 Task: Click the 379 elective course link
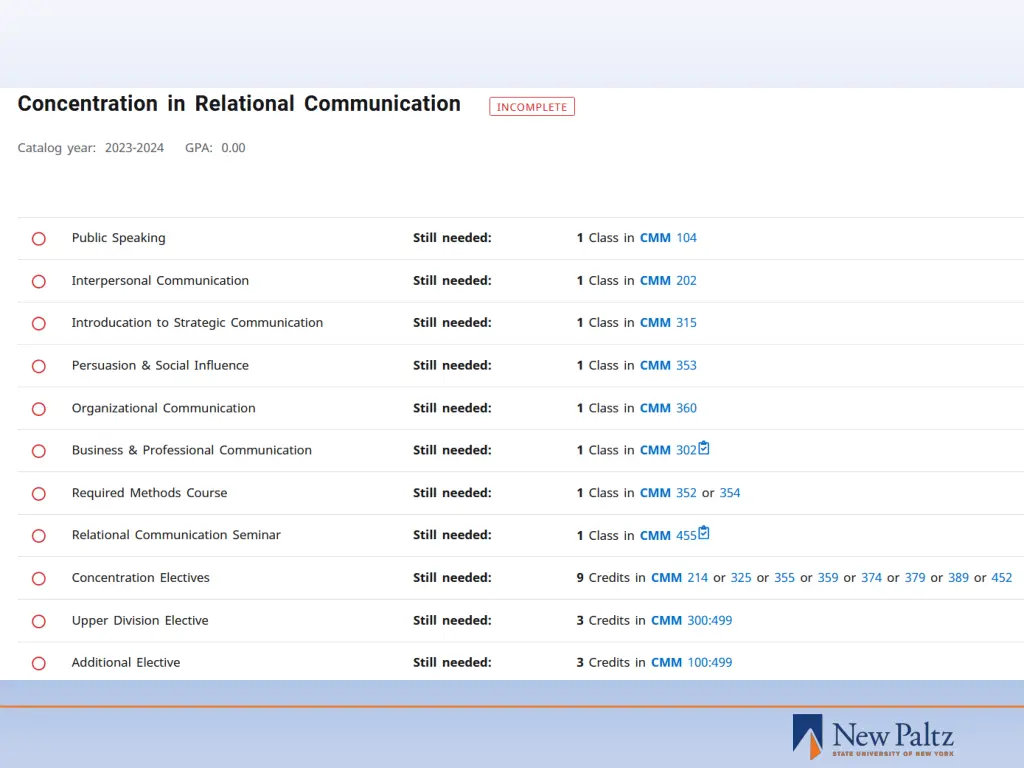[915, 578]
